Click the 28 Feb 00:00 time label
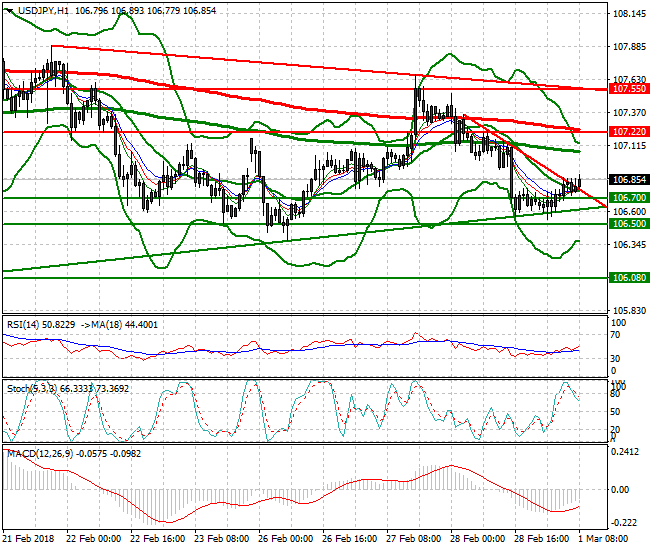Screen dimensions: 650x550 [477, 539]
